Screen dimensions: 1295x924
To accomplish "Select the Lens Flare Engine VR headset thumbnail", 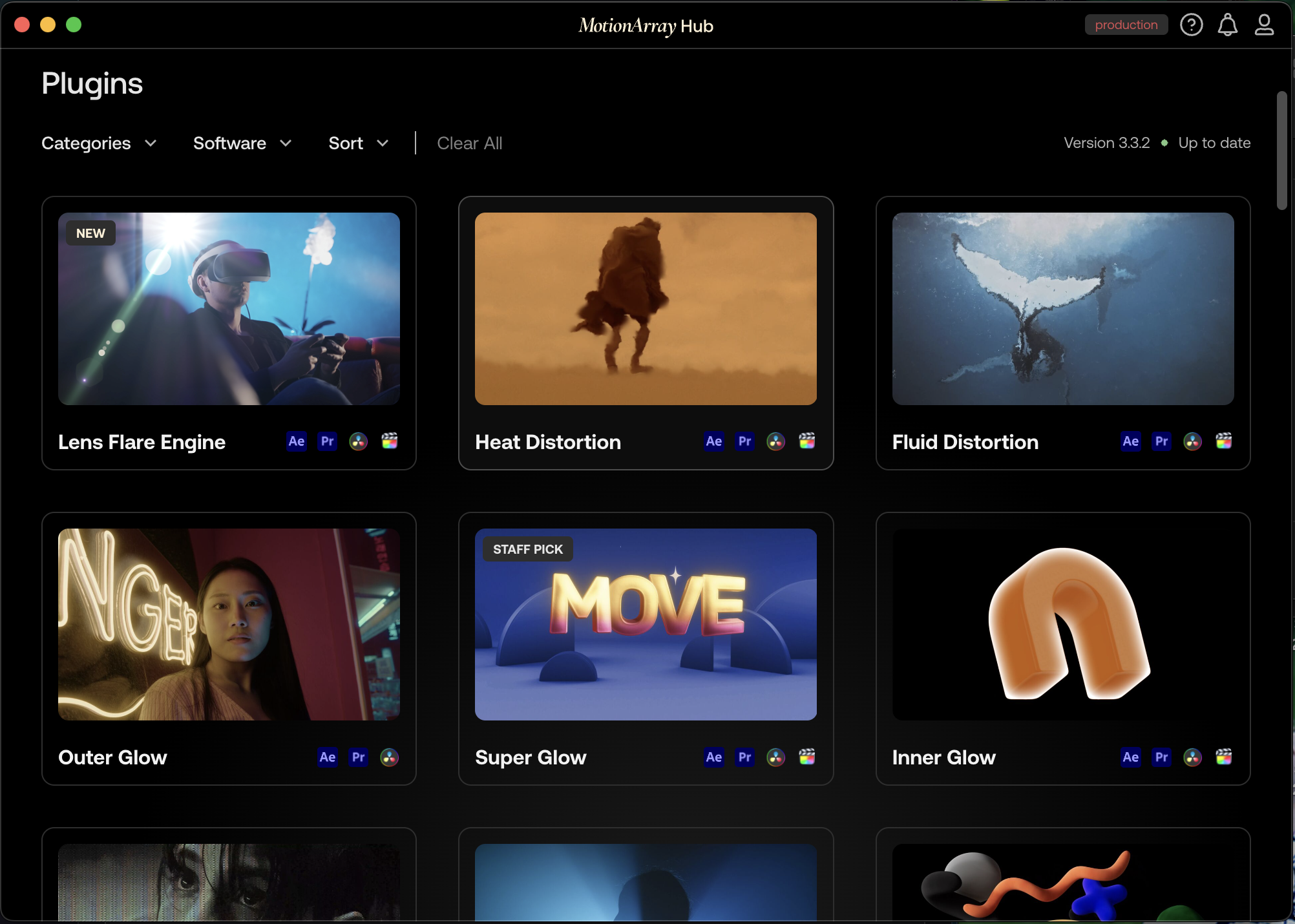I will (229, 309).
